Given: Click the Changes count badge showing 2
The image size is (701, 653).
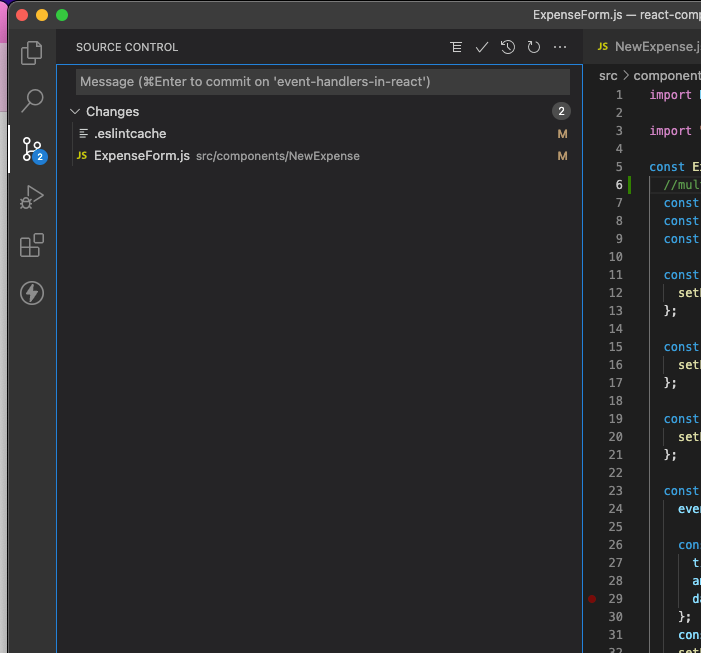Looking at the screenshot, I should [x=561, y=111].
